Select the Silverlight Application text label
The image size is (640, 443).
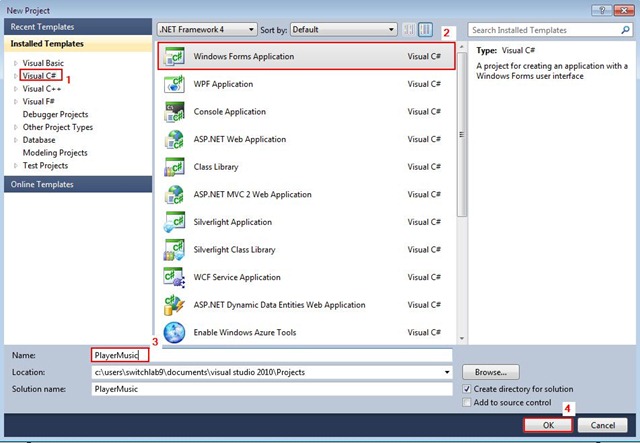(x=233, y=222)
